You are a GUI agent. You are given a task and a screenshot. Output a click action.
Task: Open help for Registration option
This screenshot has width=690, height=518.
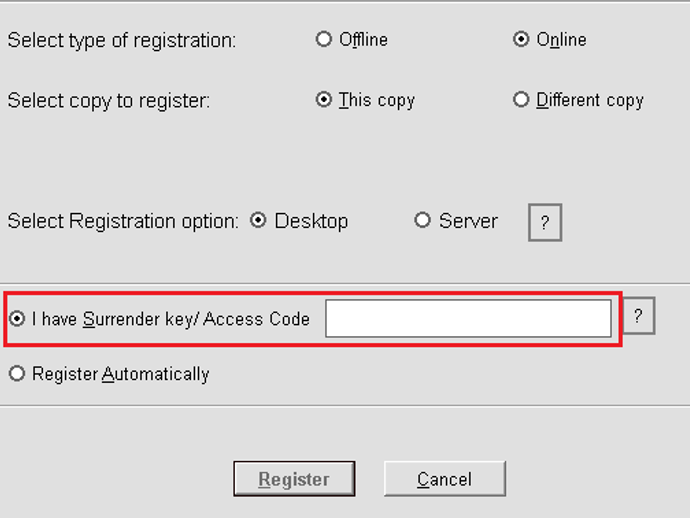tap(544, 223)
